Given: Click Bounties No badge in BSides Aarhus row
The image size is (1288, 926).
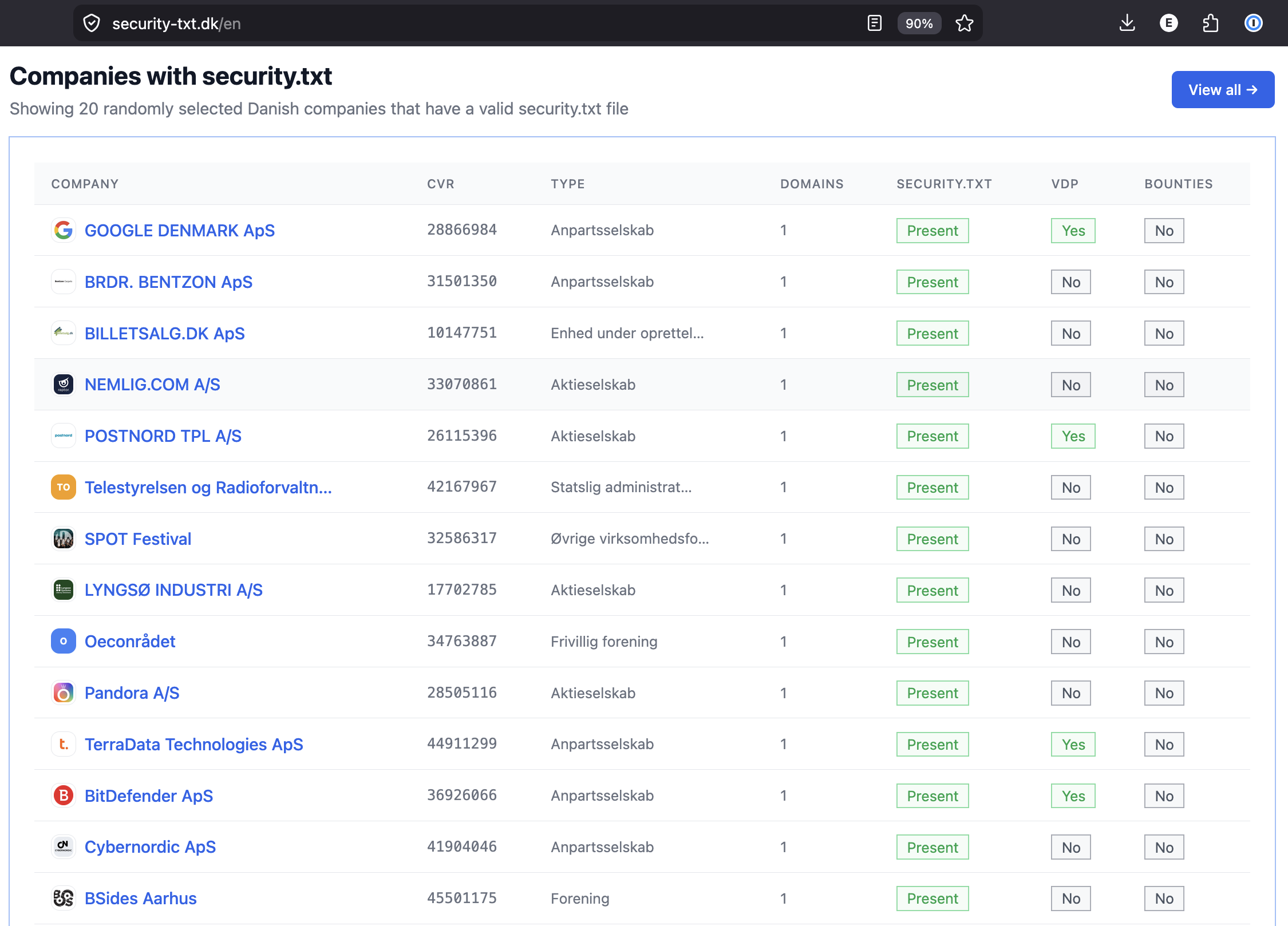Looking at the screenshot, I should click(x=1164, y=899).
